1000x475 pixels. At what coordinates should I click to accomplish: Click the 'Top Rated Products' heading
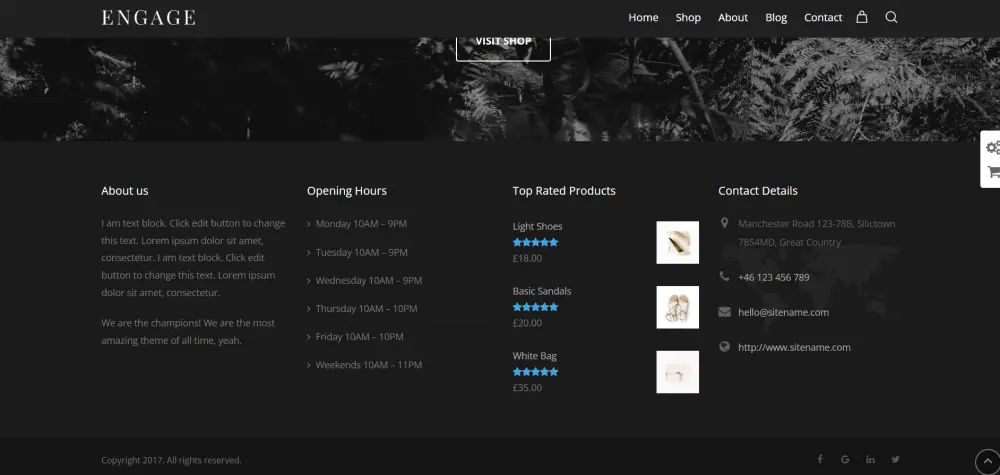click(x=564, y=191)
